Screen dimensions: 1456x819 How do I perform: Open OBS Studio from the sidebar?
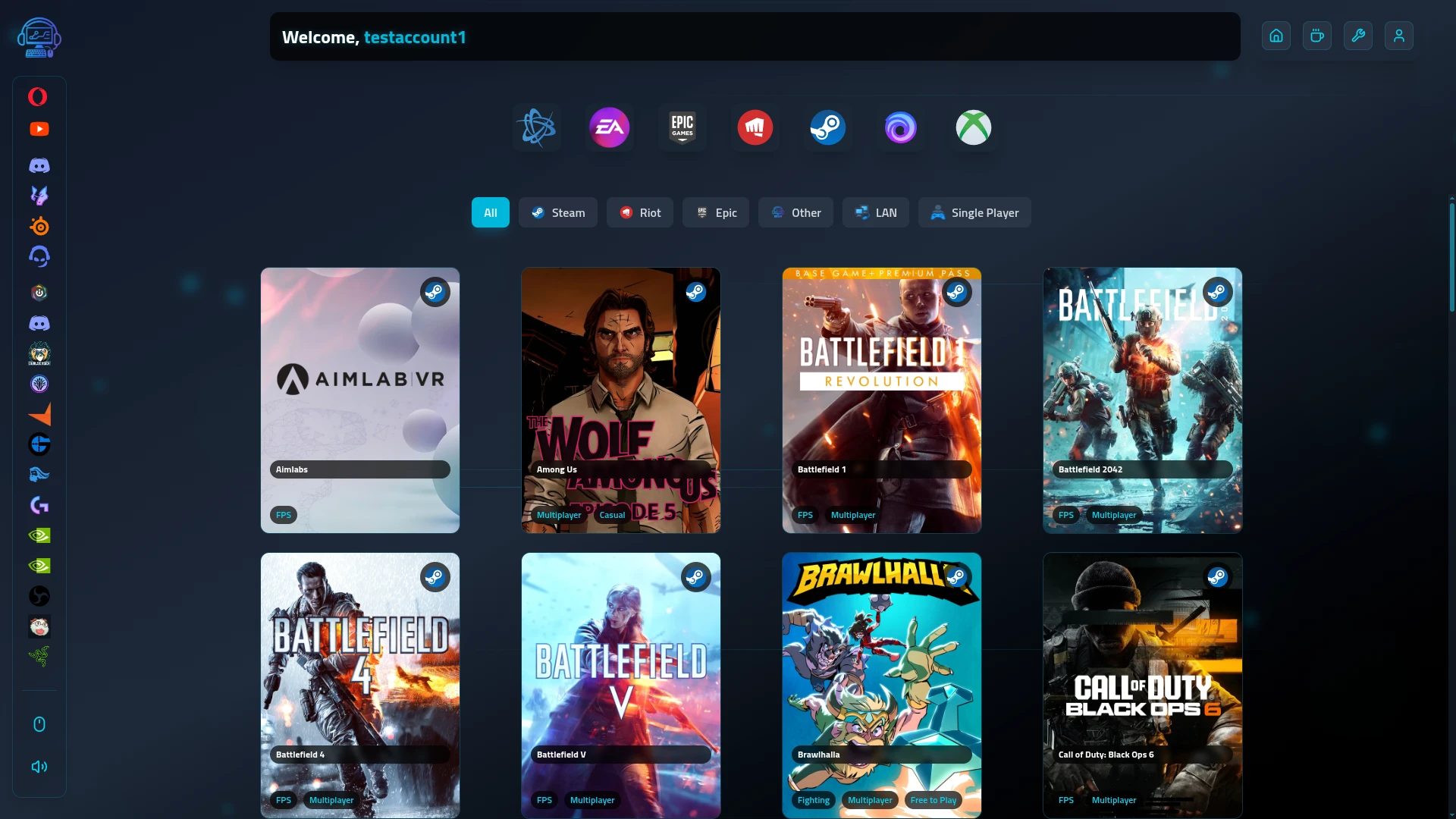39,596
